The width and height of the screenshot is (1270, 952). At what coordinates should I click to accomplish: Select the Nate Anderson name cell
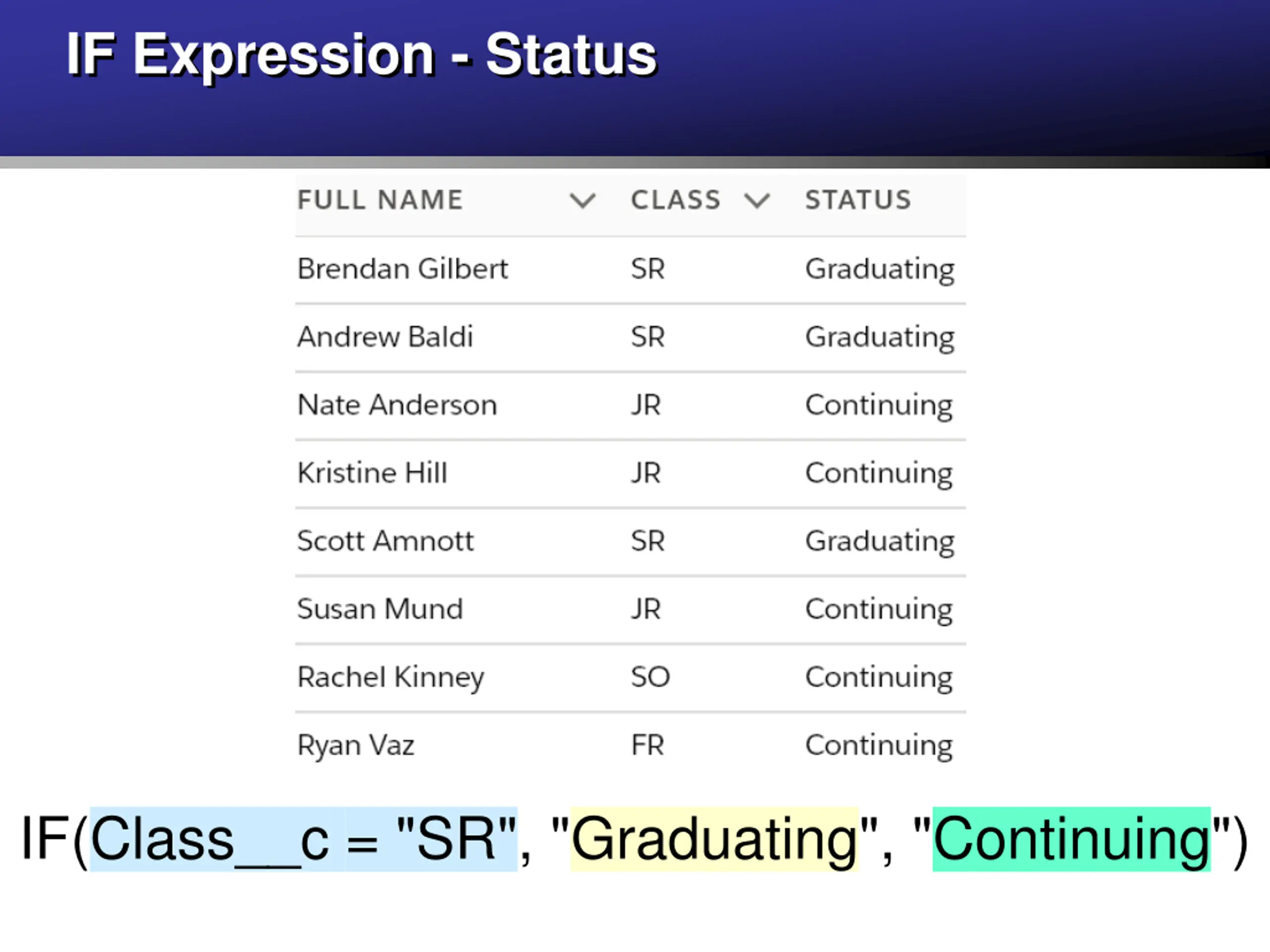[397, 405]
